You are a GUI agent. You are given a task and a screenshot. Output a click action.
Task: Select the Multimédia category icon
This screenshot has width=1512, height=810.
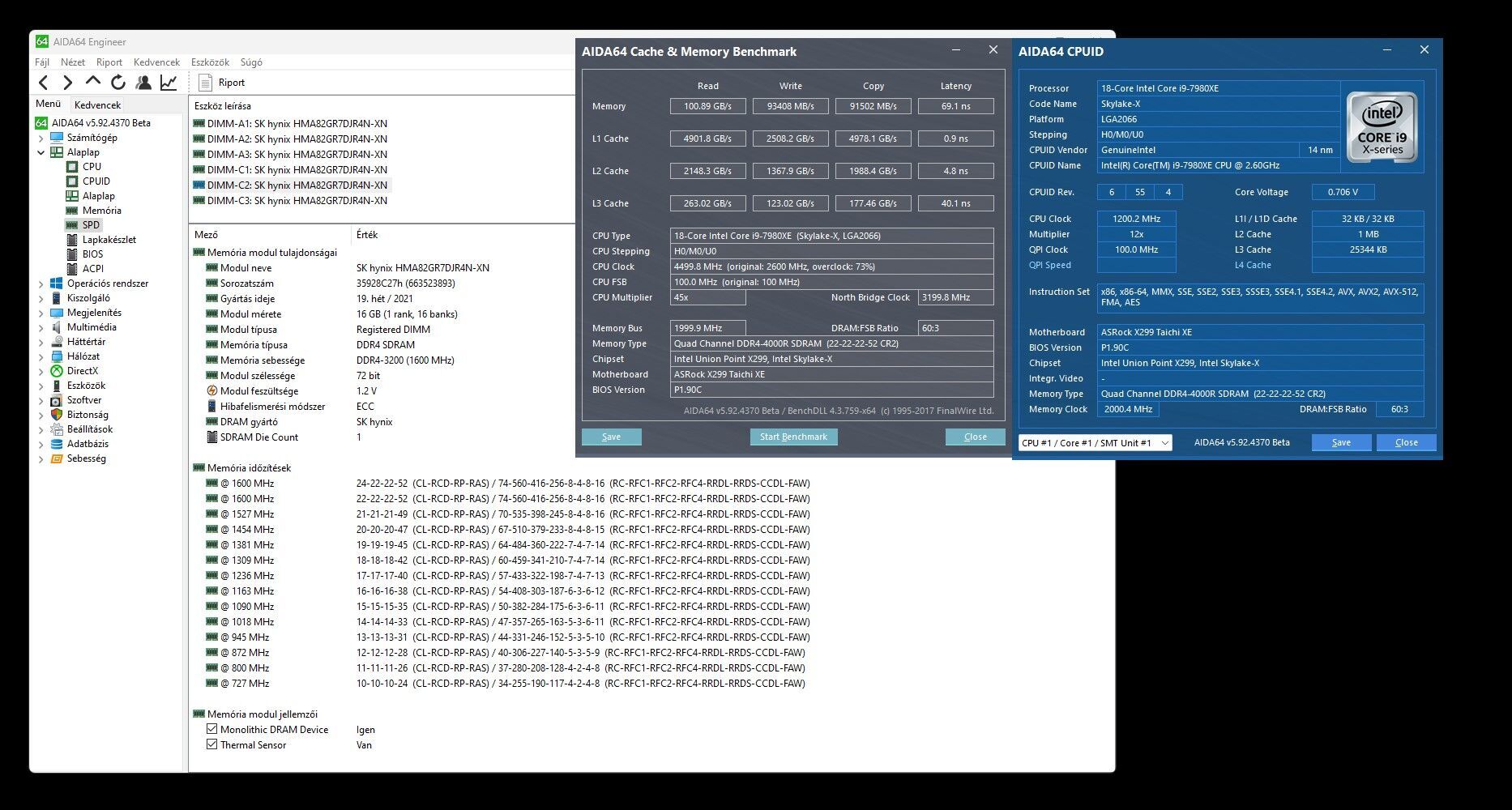pos(56,327)
